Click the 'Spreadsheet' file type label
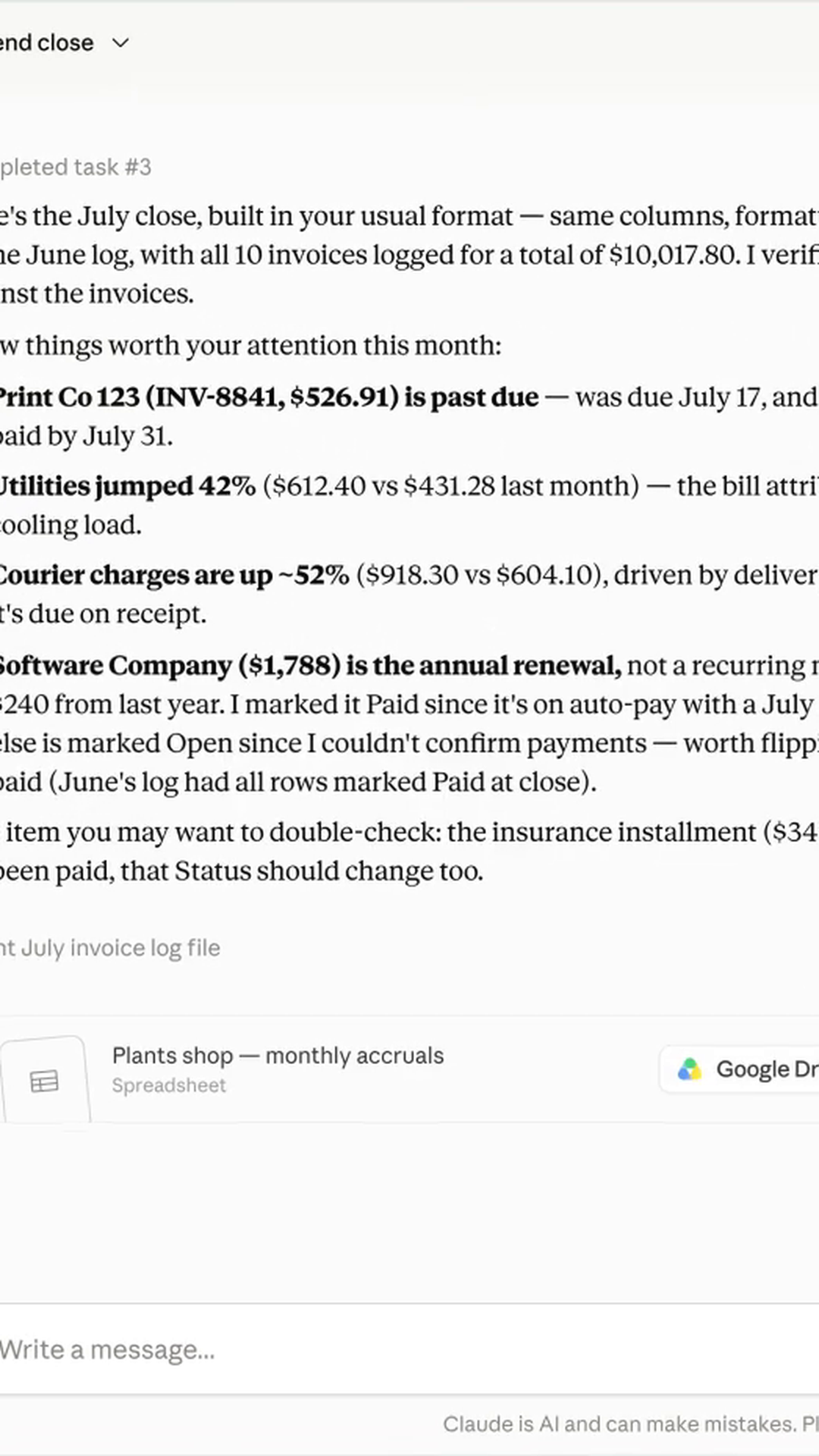This screenshot has height=1456, width=819. click(x=169, y=1085)
